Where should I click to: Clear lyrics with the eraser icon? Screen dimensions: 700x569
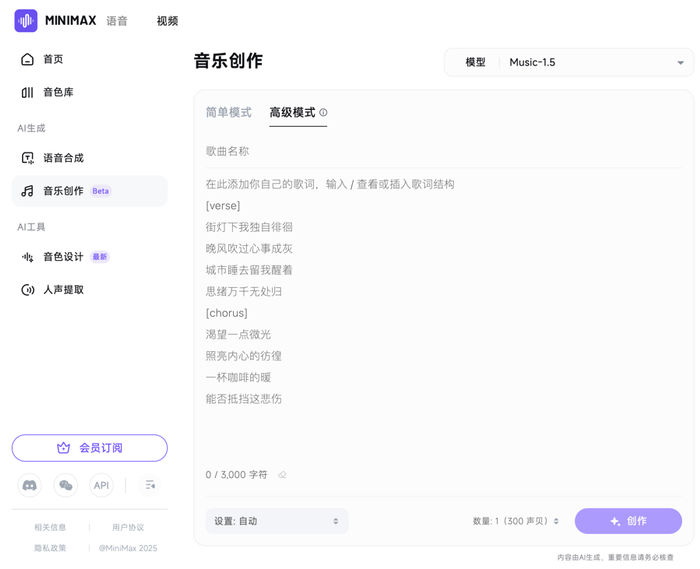(x=282, y=475)
